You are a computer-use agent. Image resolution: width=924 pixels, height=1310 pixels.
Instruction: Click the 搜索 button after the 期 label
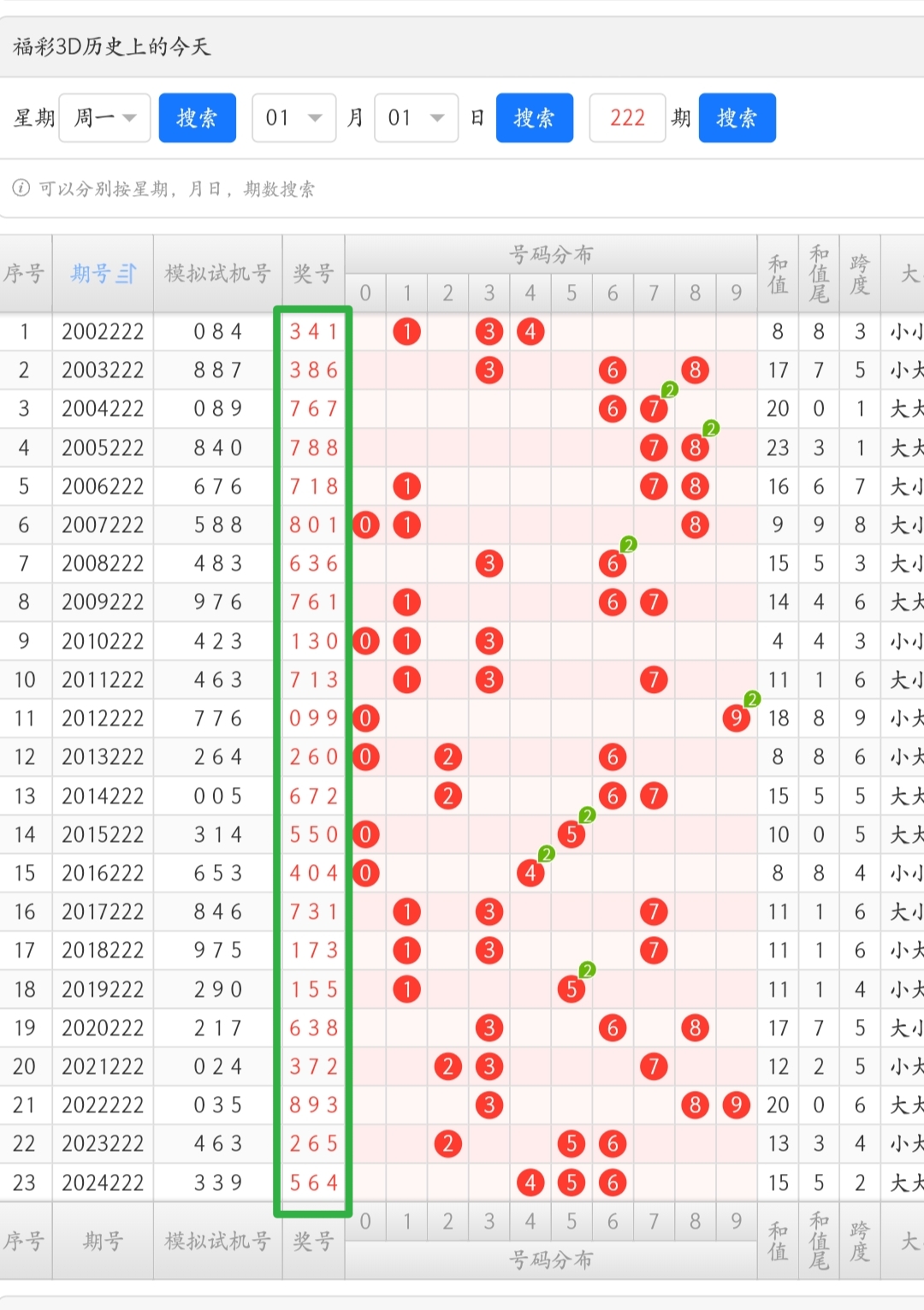click(737, 118)
